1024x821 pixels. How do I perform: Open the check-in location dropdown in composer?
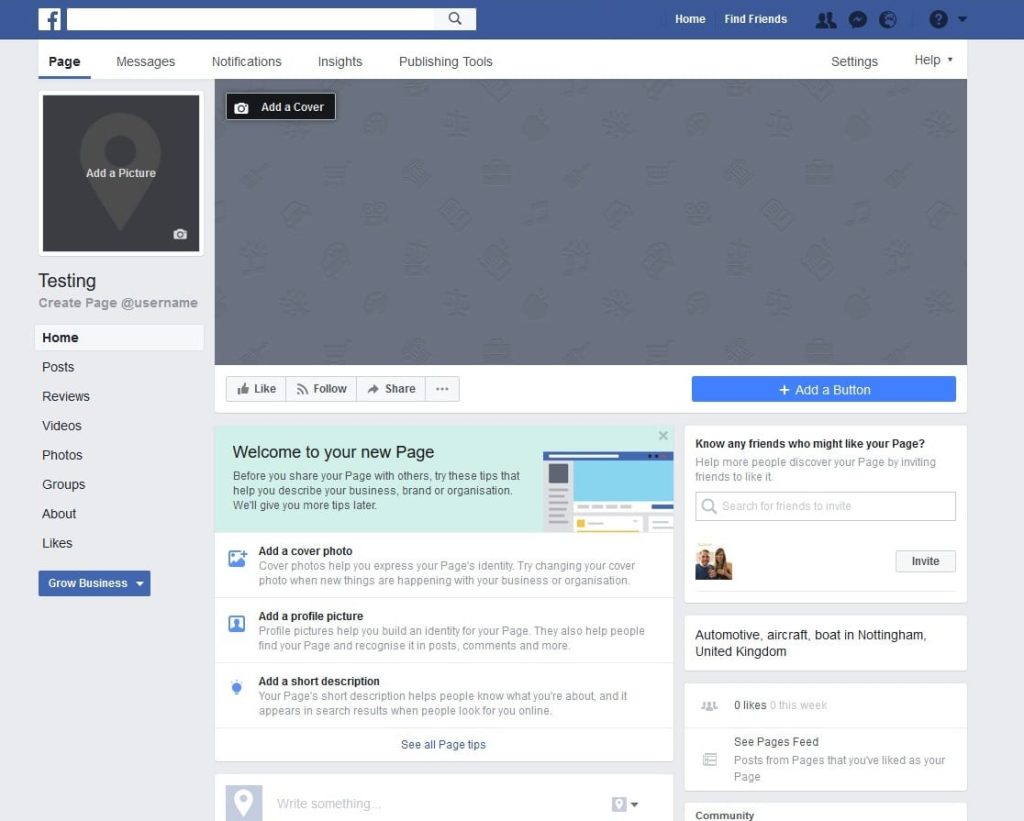click(x=625, y=804)
